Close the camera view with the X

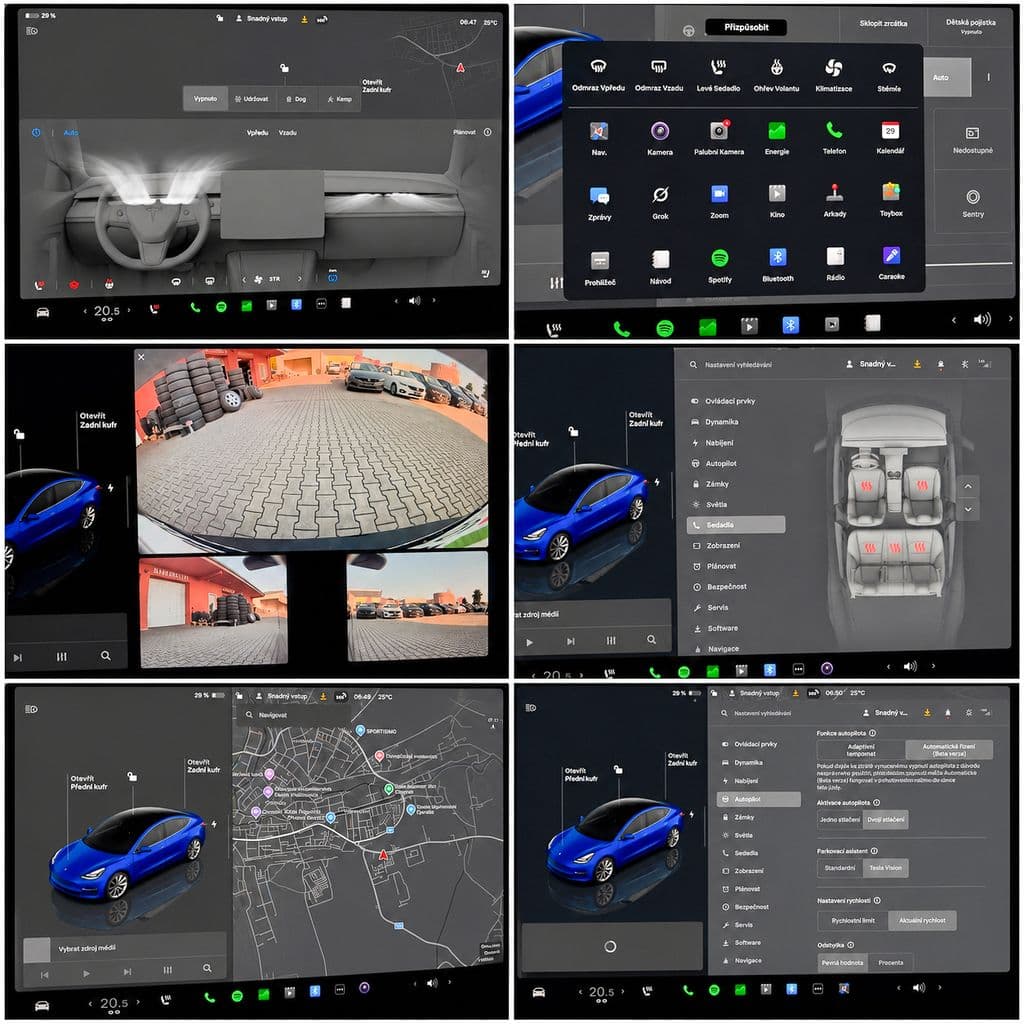141,357
